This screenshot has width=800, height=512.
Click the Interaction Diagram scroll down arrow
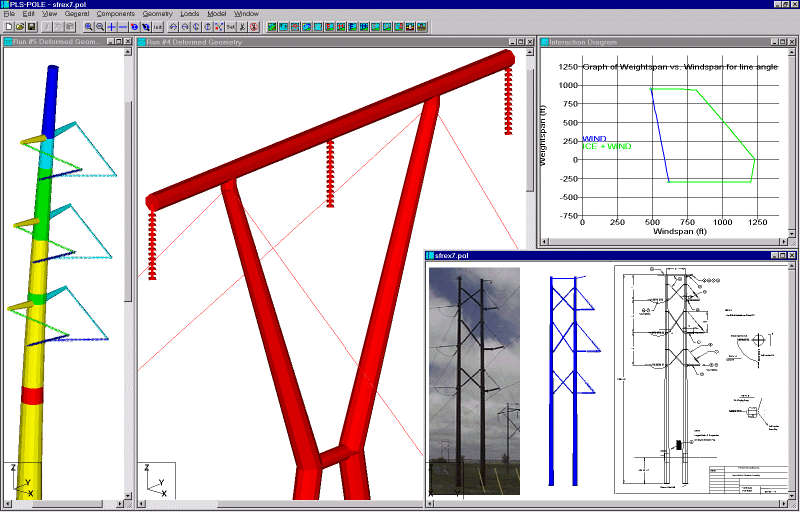792,234
